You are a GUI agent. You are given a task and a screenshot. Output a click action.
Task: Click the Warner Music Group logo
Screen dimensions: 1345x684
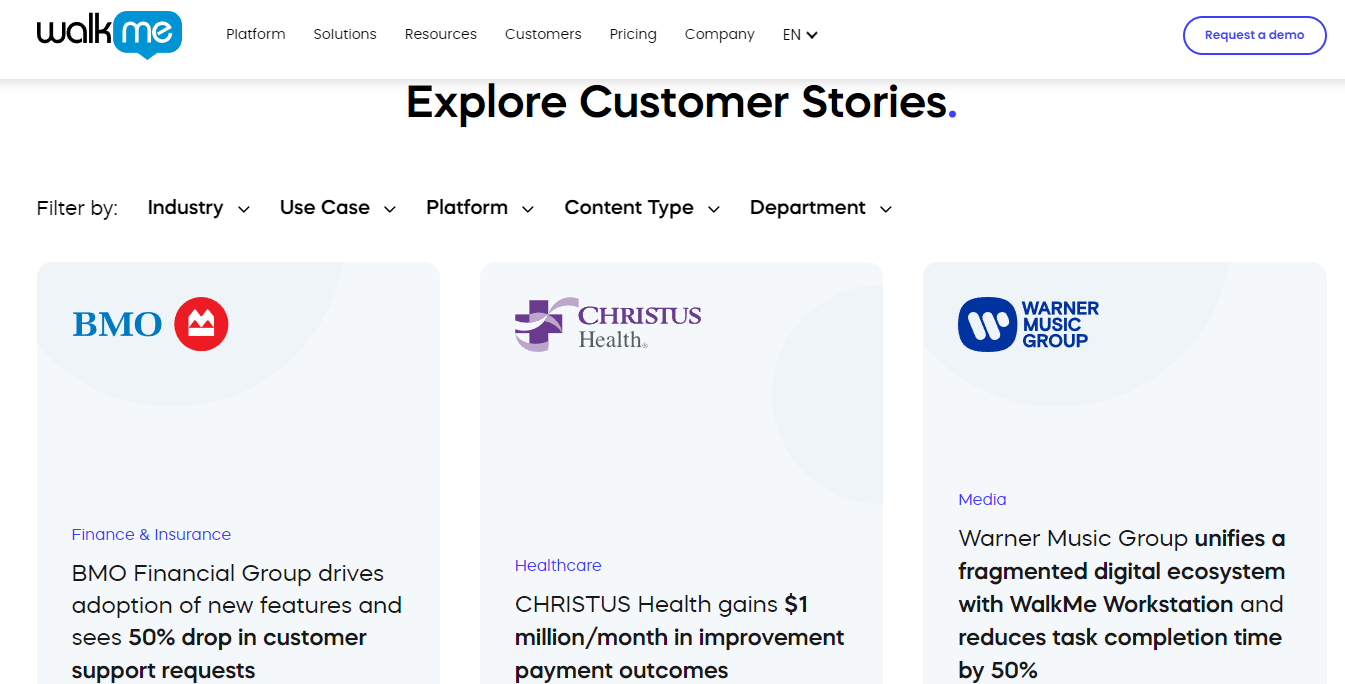point(1028,324)
